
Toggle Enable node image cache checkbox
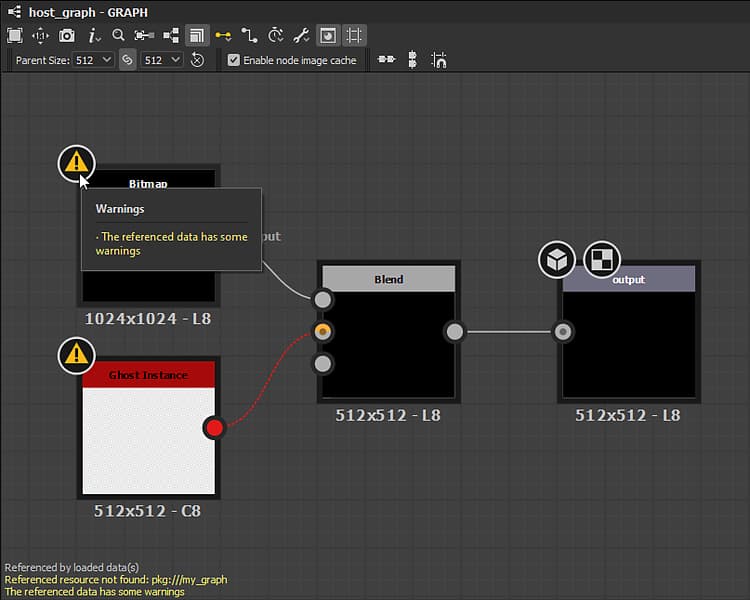tap(234, 60)
